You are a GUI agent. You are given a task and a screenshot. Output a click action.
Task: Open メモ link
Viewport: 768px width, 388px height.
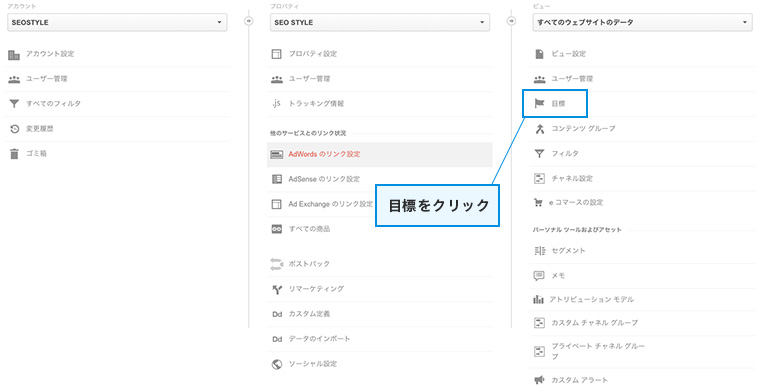point(558,275)
